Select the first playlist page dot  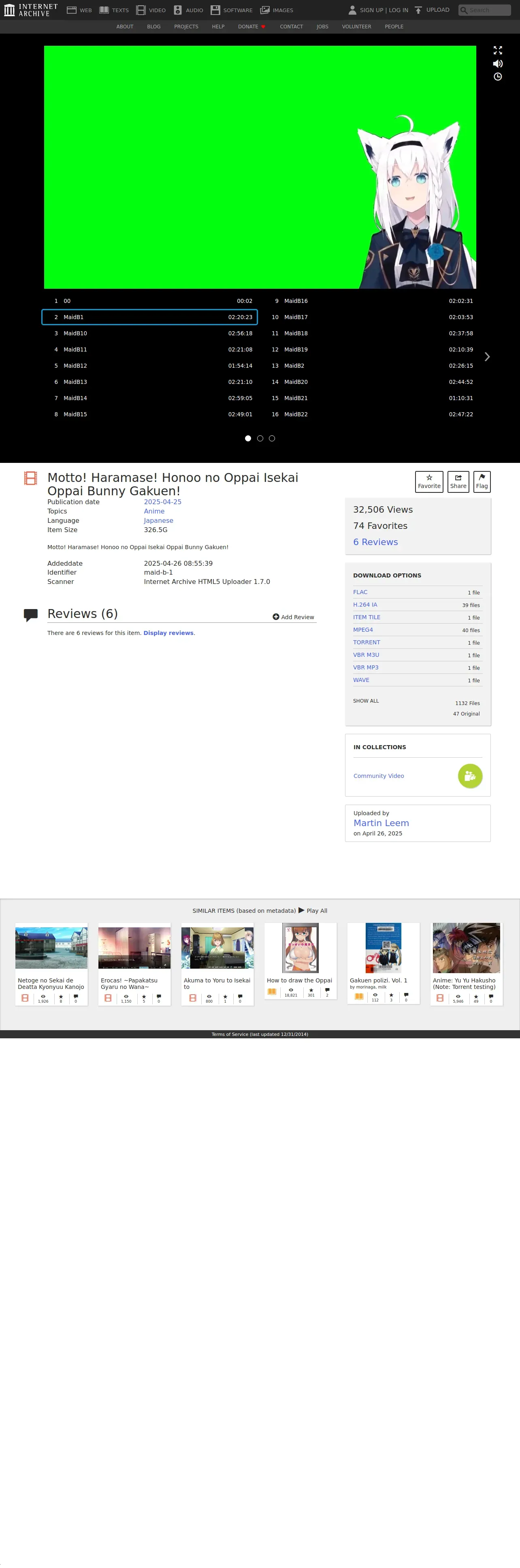pos(248,438)
